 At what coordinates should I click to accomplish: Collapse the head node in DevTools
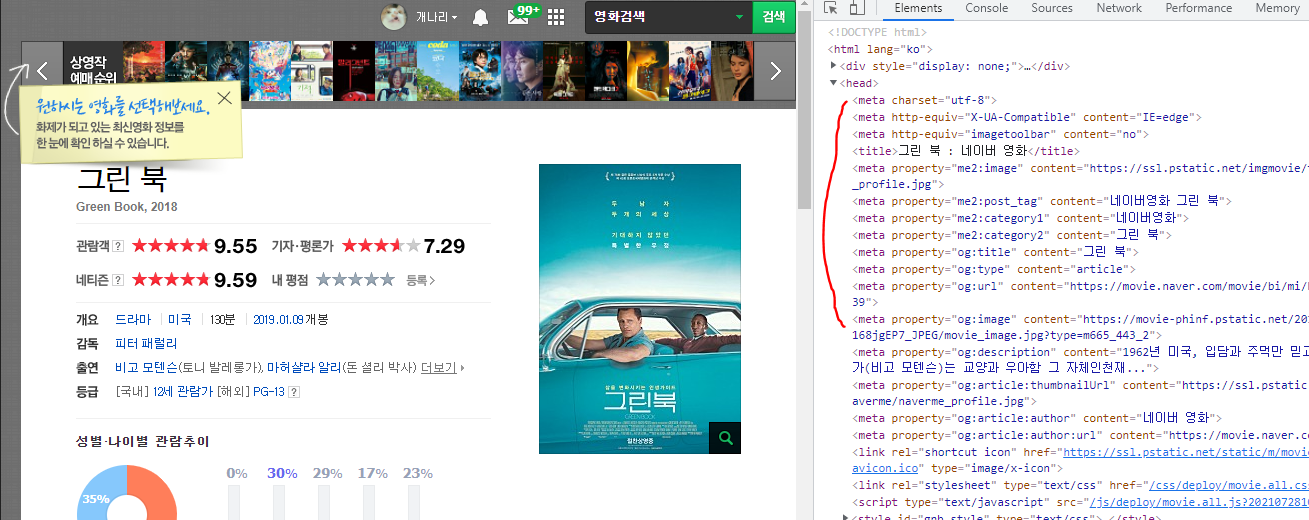pos(835,83)
